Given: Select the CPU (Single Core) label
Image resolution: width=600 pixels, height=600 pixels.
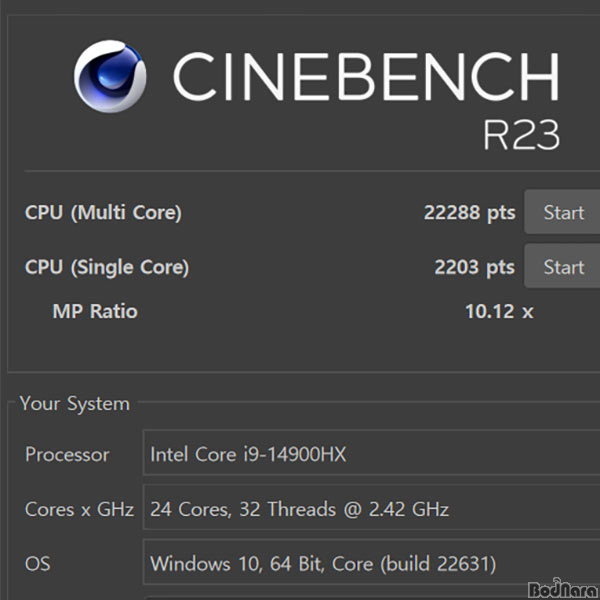Looking at the screenshot, I should [x=107, y=267].
